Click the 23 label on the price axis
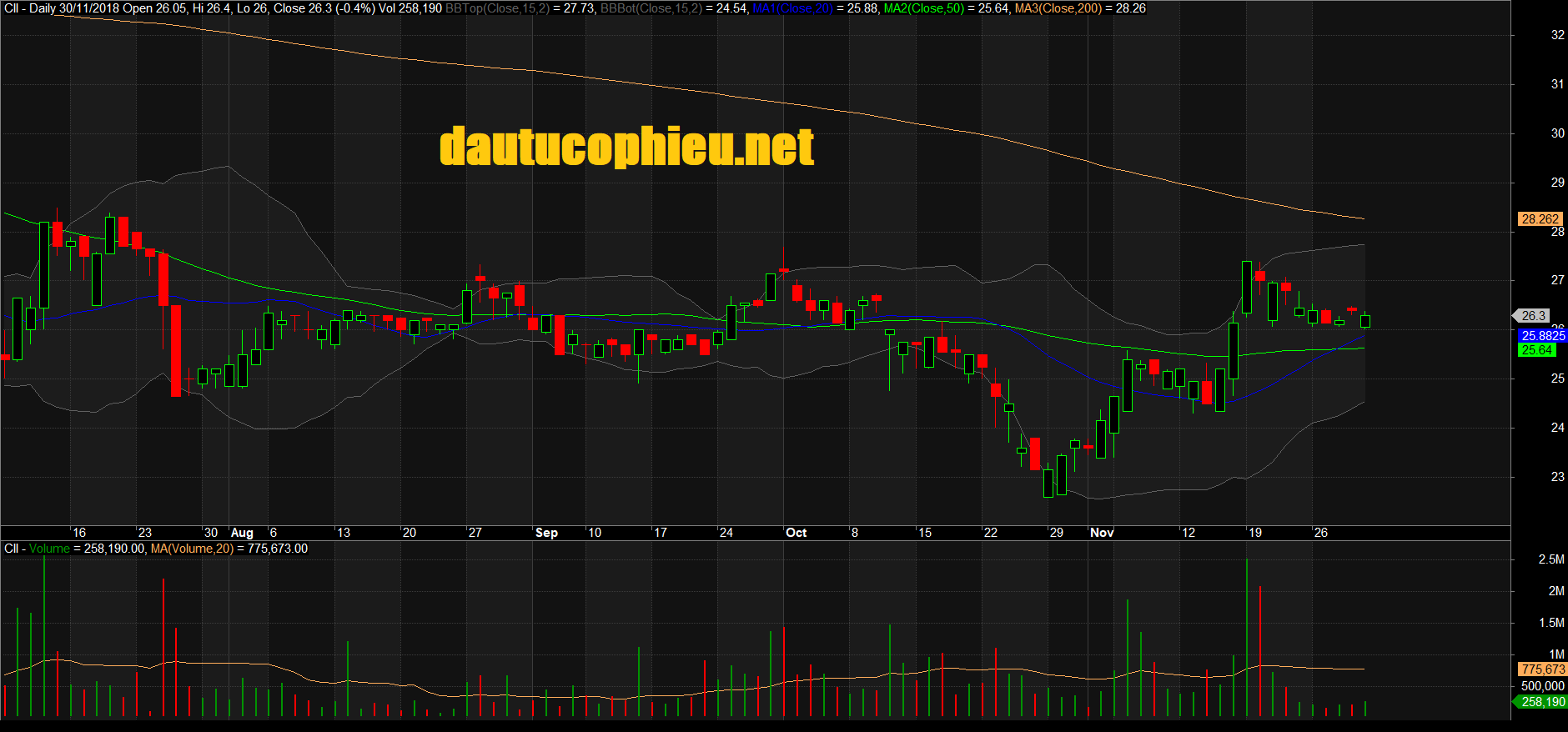Screen dimensions: 1568x732 [1557, 477]
